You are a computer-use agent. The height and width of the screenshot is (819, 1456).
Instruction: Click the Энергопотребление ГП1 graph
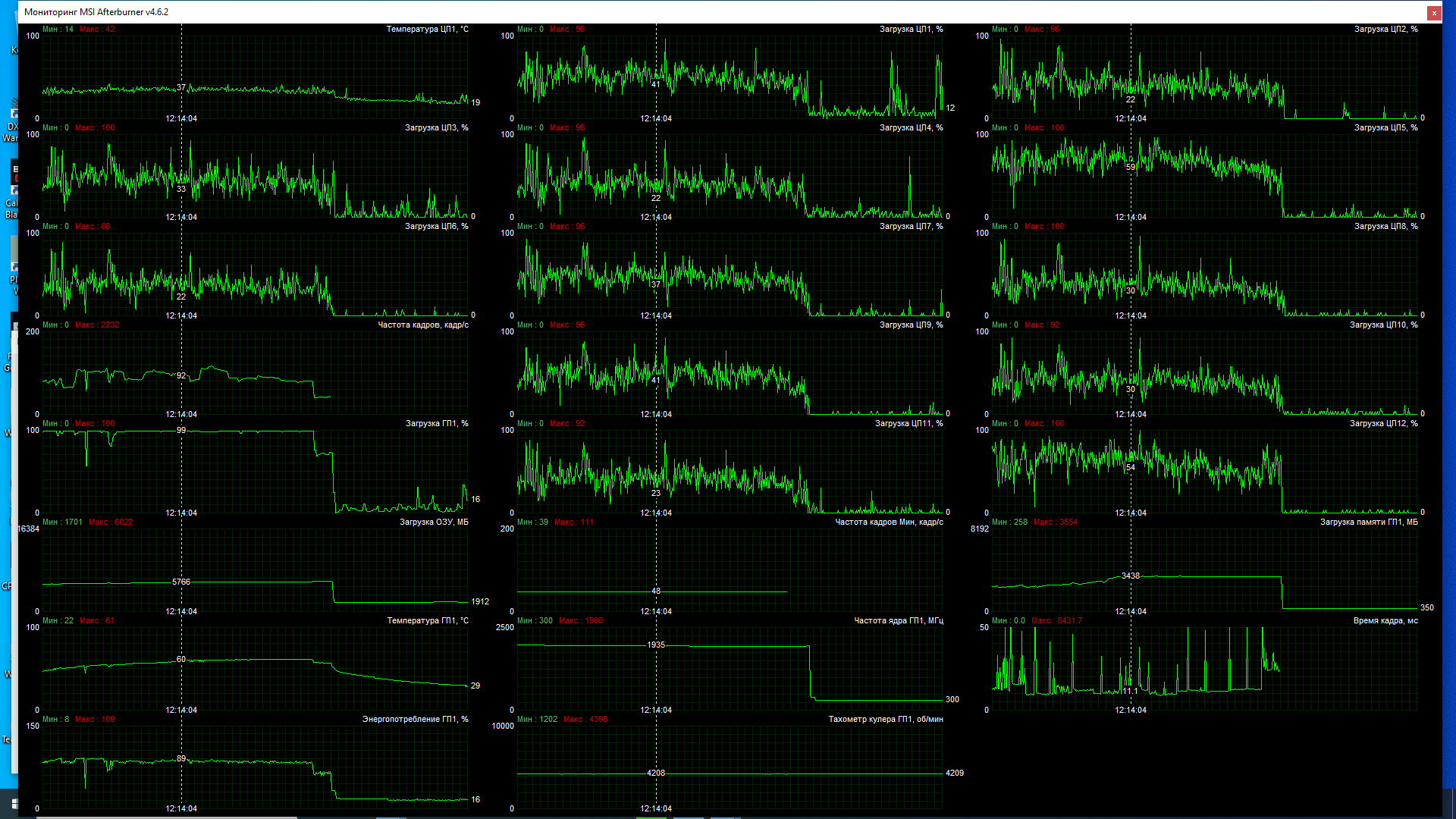coord(255,766)
